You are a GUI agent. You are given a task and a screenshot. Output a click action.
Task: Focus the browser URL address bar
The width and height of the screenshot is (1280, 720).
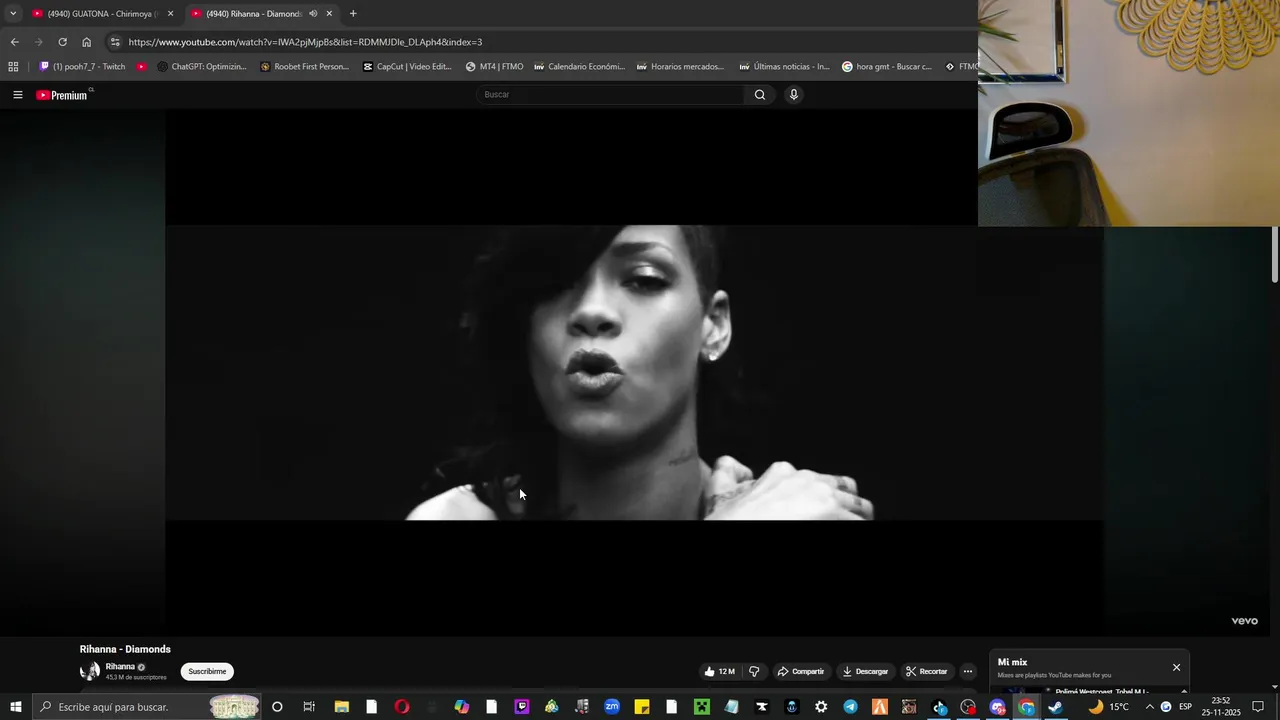coord(540,42)
